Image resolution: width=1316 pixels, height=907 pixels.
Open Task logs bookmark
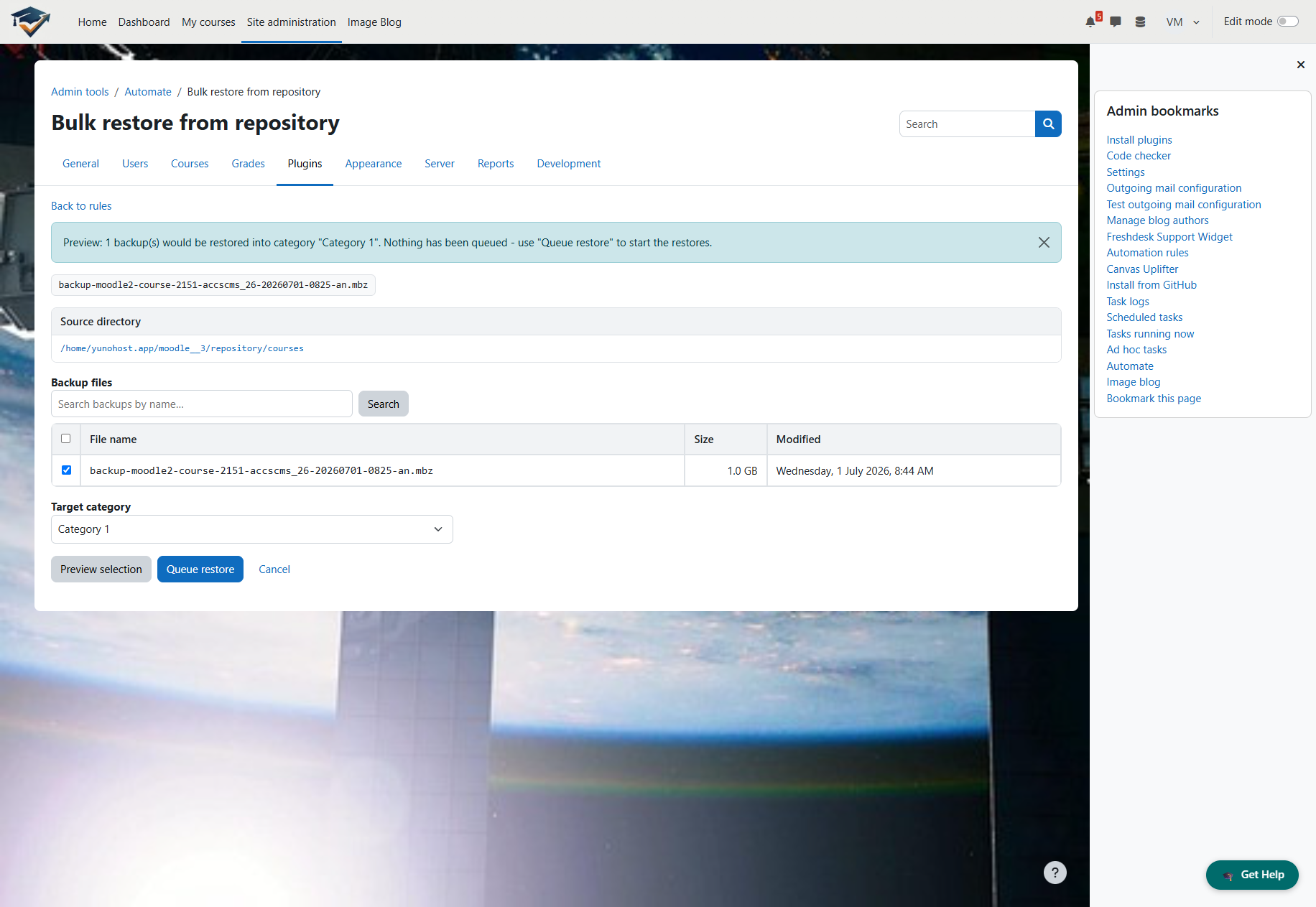coord(1128,302)
